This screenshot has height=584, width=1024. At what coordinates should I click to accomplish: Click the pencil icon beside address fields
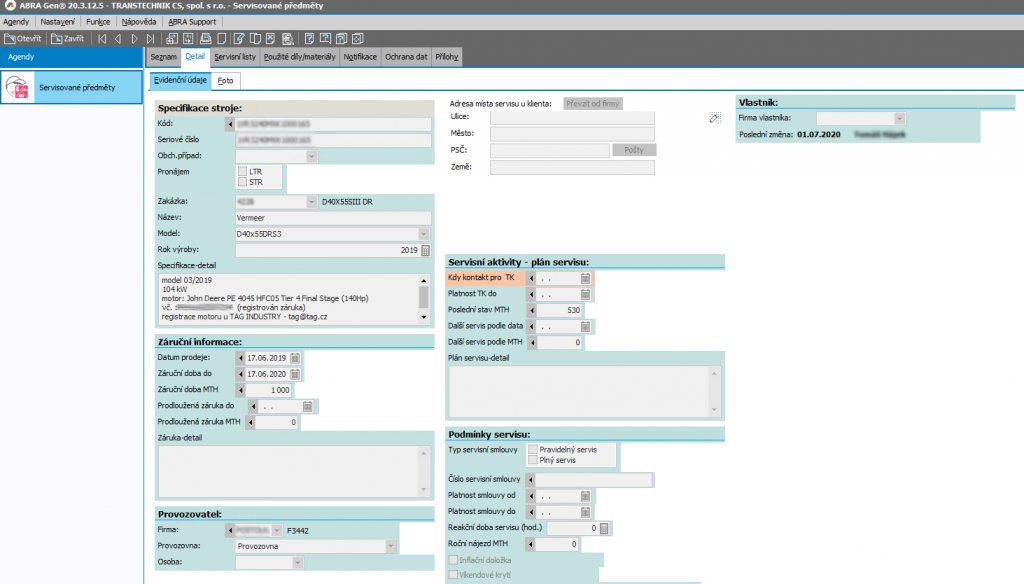click(x=714, y=118)
